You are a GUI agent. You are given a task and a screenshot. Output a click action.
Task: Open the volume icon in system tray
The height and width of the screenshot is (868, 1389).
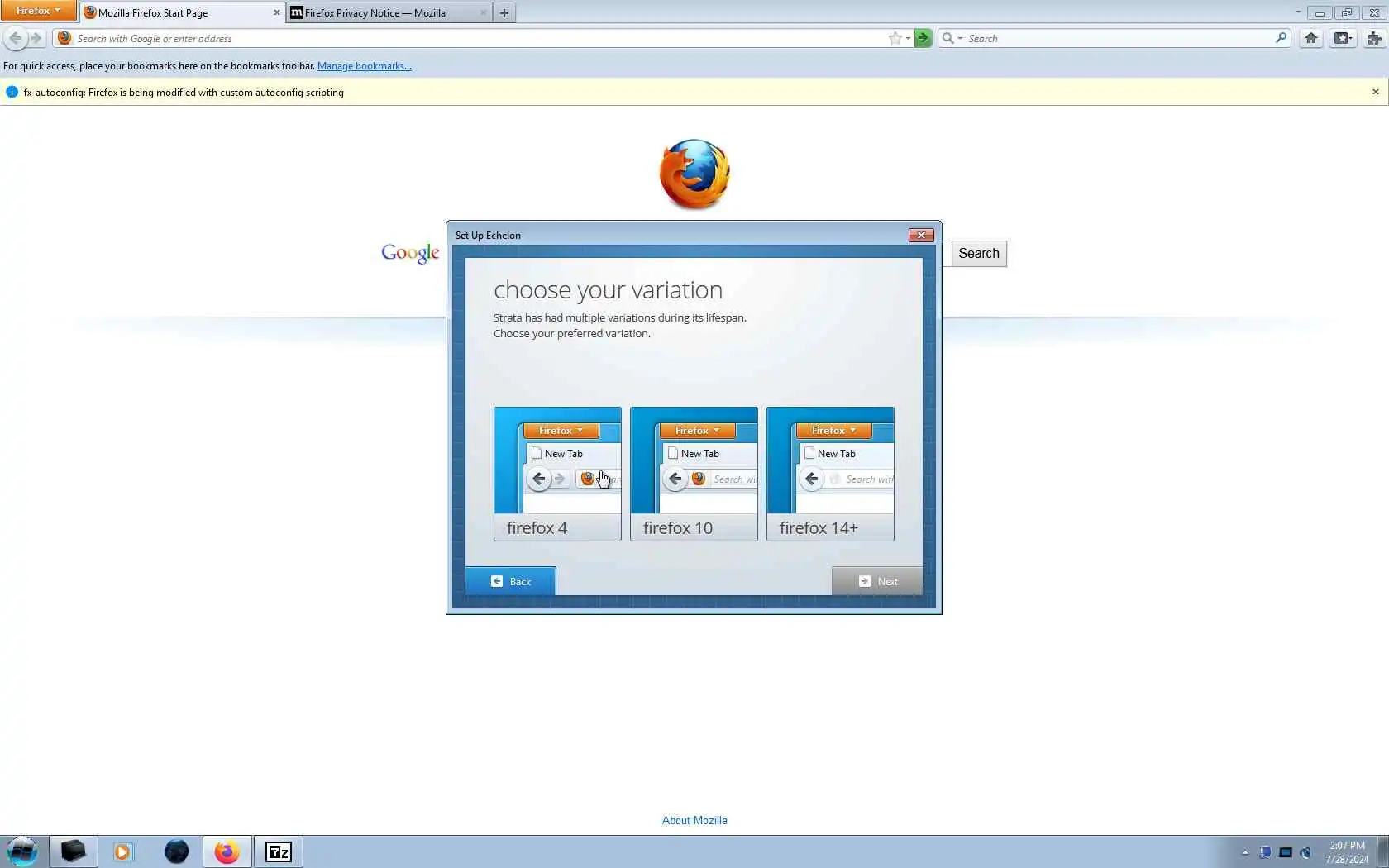1305,852
